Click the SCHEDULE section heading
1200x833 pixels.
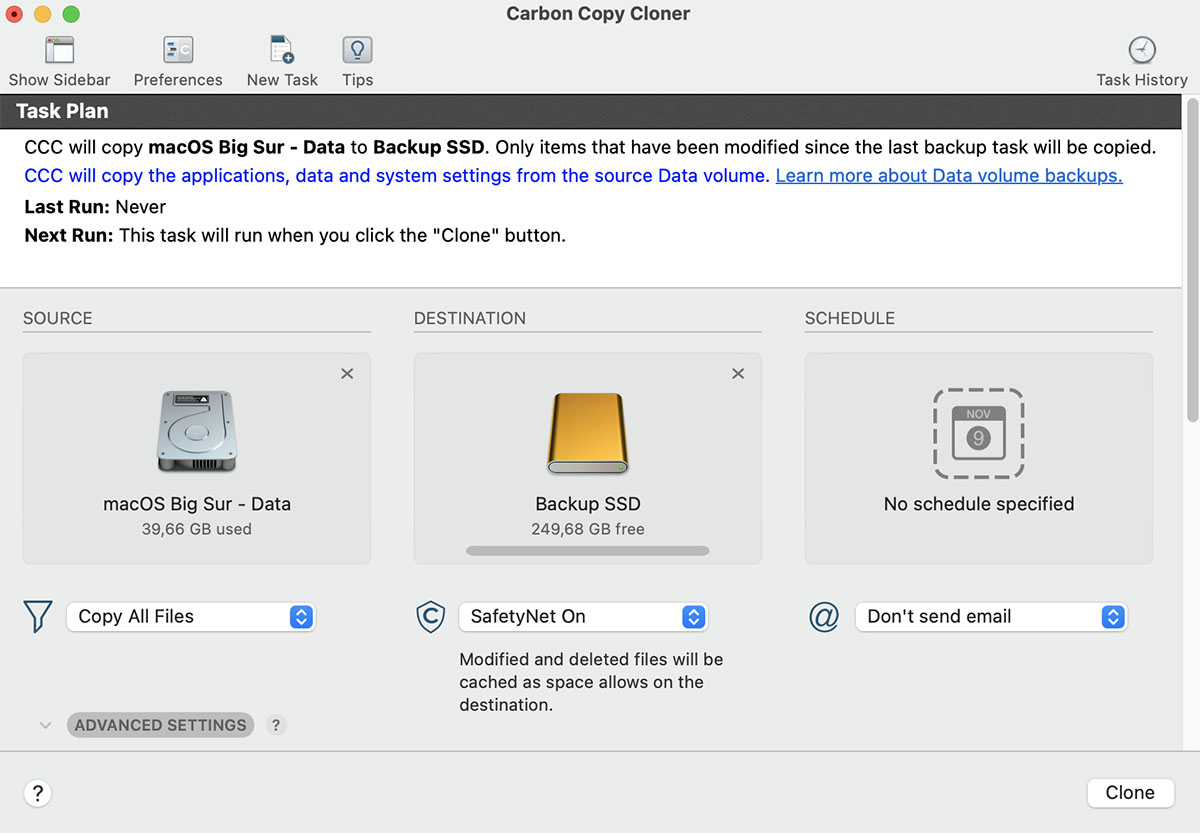(x=850, y=318)
